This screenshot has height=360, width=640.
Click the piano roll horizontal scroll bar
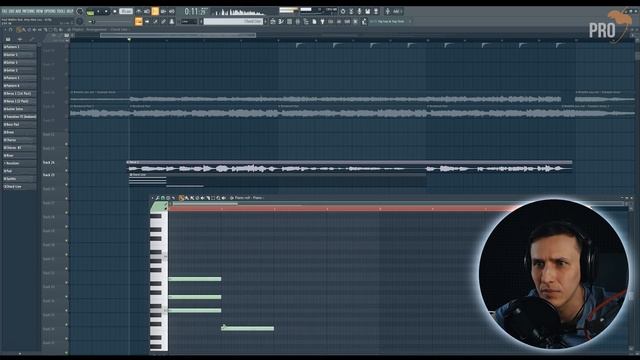click(204, 204)
